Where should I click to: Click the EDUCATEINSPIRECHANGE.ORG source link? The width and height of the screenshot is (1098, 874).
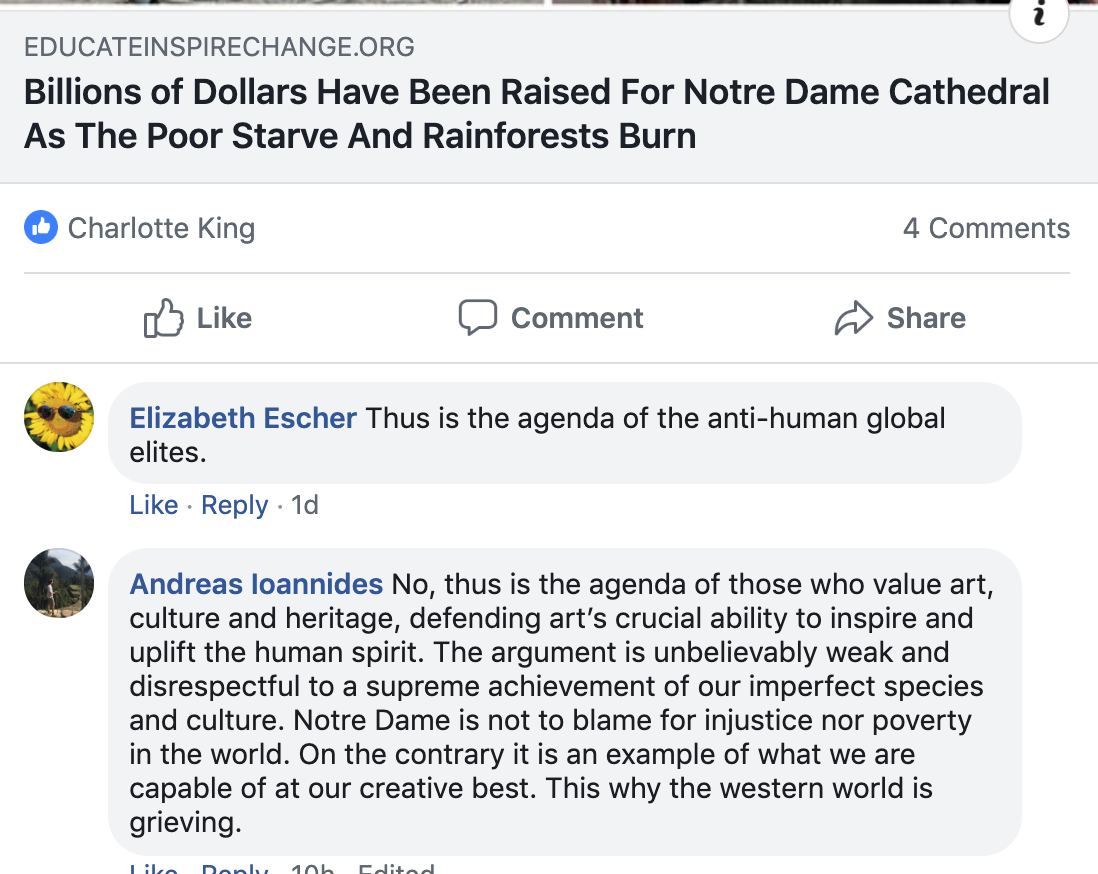point(219,47)
